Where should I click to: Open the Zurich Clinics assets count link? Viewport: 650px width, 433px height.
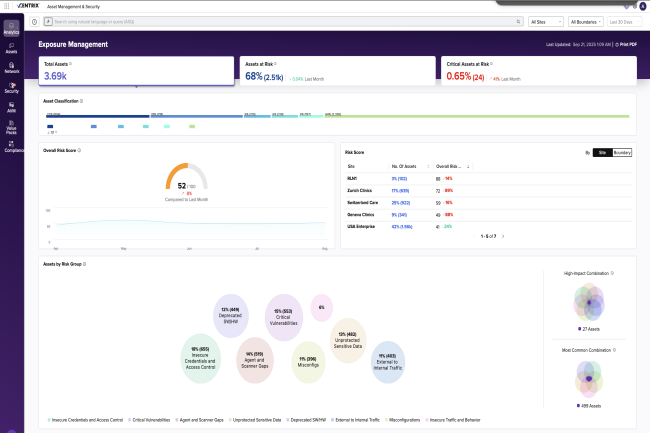[400, 189]
